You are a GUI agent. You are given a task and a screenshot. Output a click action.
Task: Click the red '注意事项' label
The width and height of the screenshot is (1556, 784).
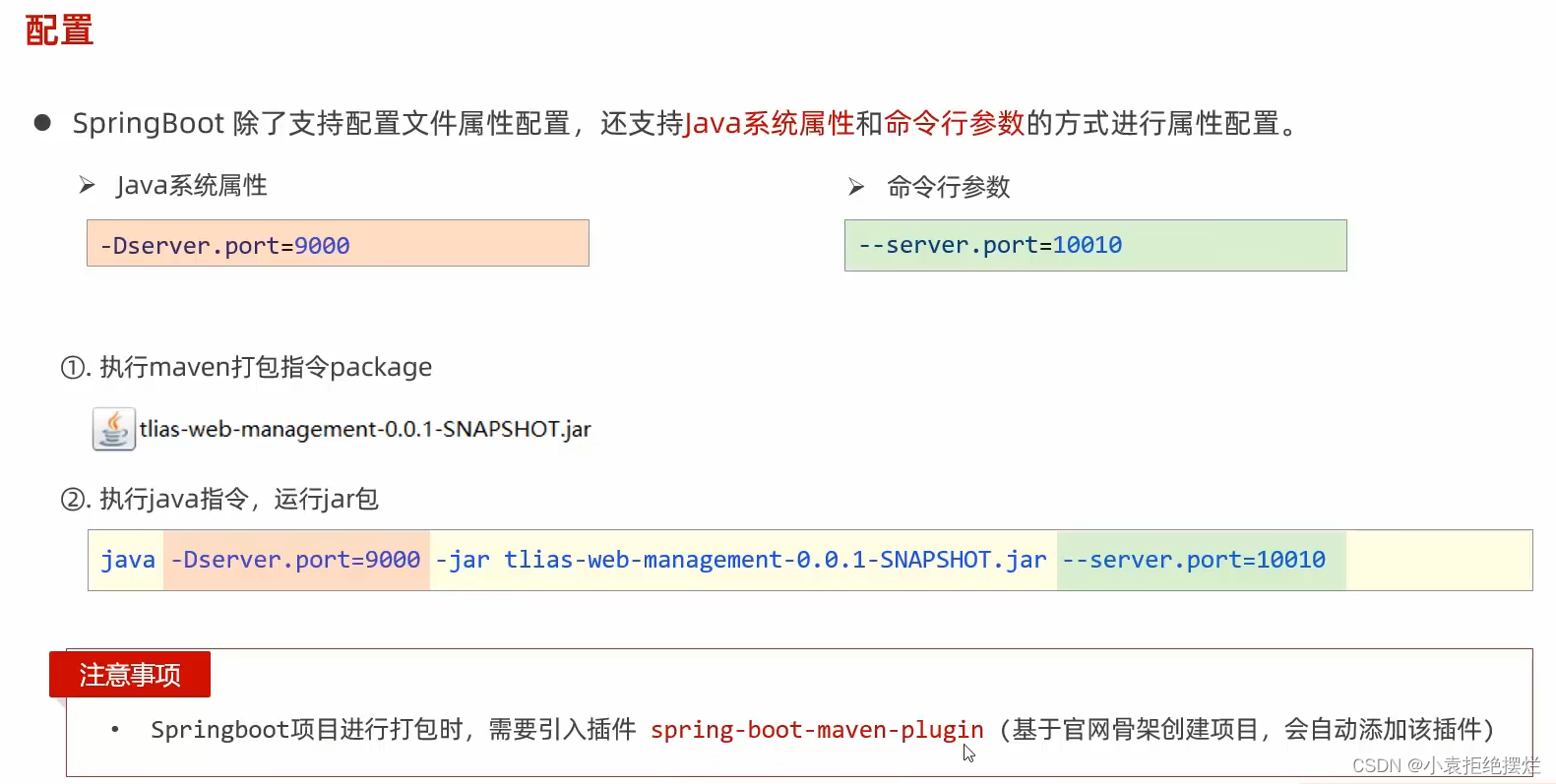tap(130, 675)
